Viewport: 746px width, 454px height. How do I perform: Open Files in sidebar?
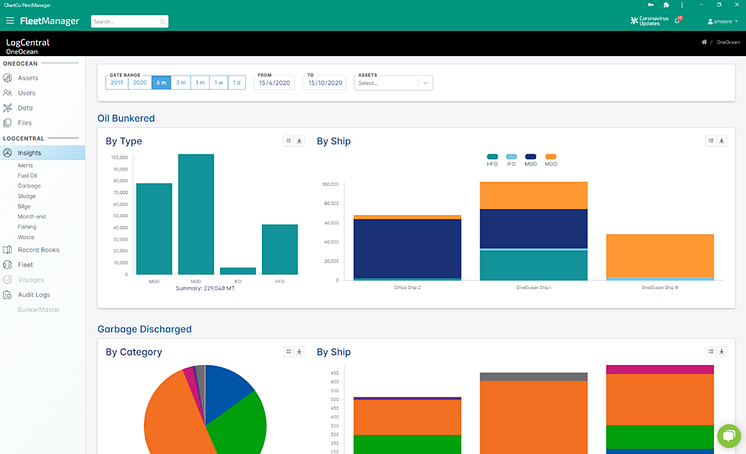(x=25, y=123)
